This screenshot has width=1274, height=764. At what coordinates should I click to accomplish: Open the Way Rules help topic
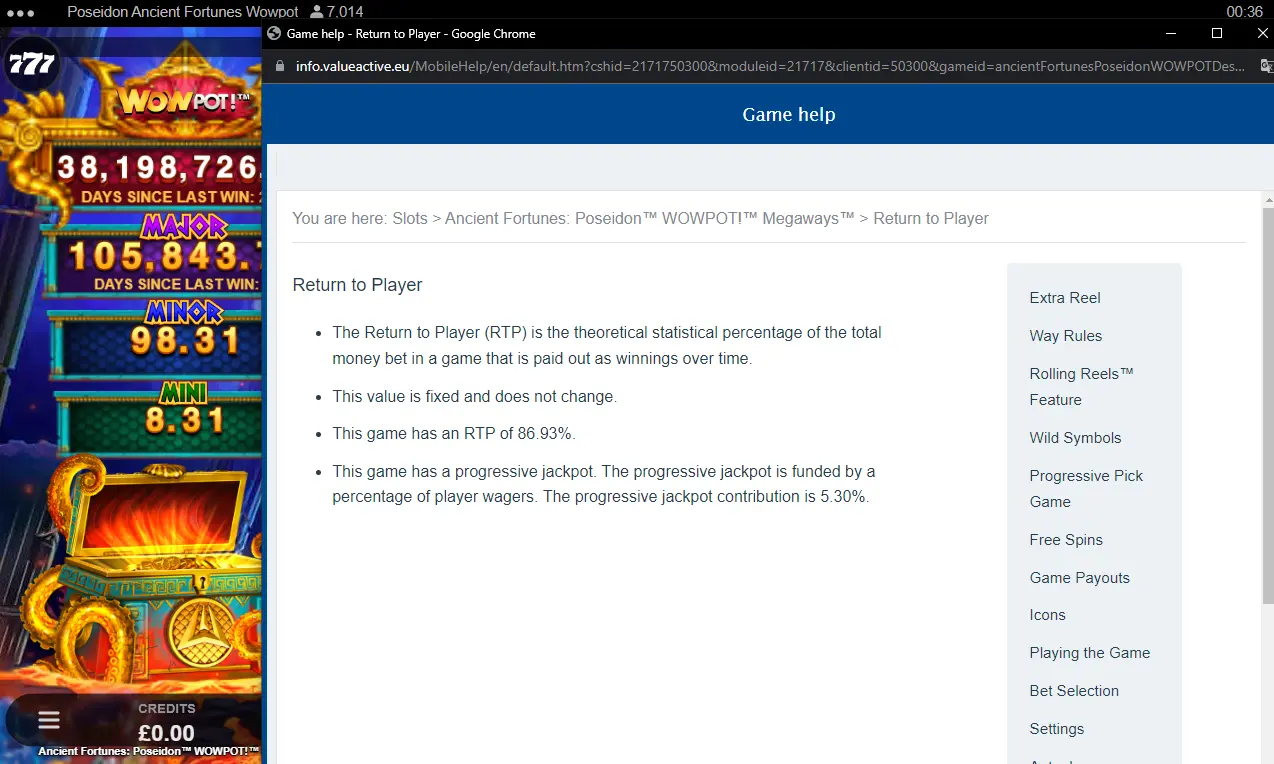1066,336
